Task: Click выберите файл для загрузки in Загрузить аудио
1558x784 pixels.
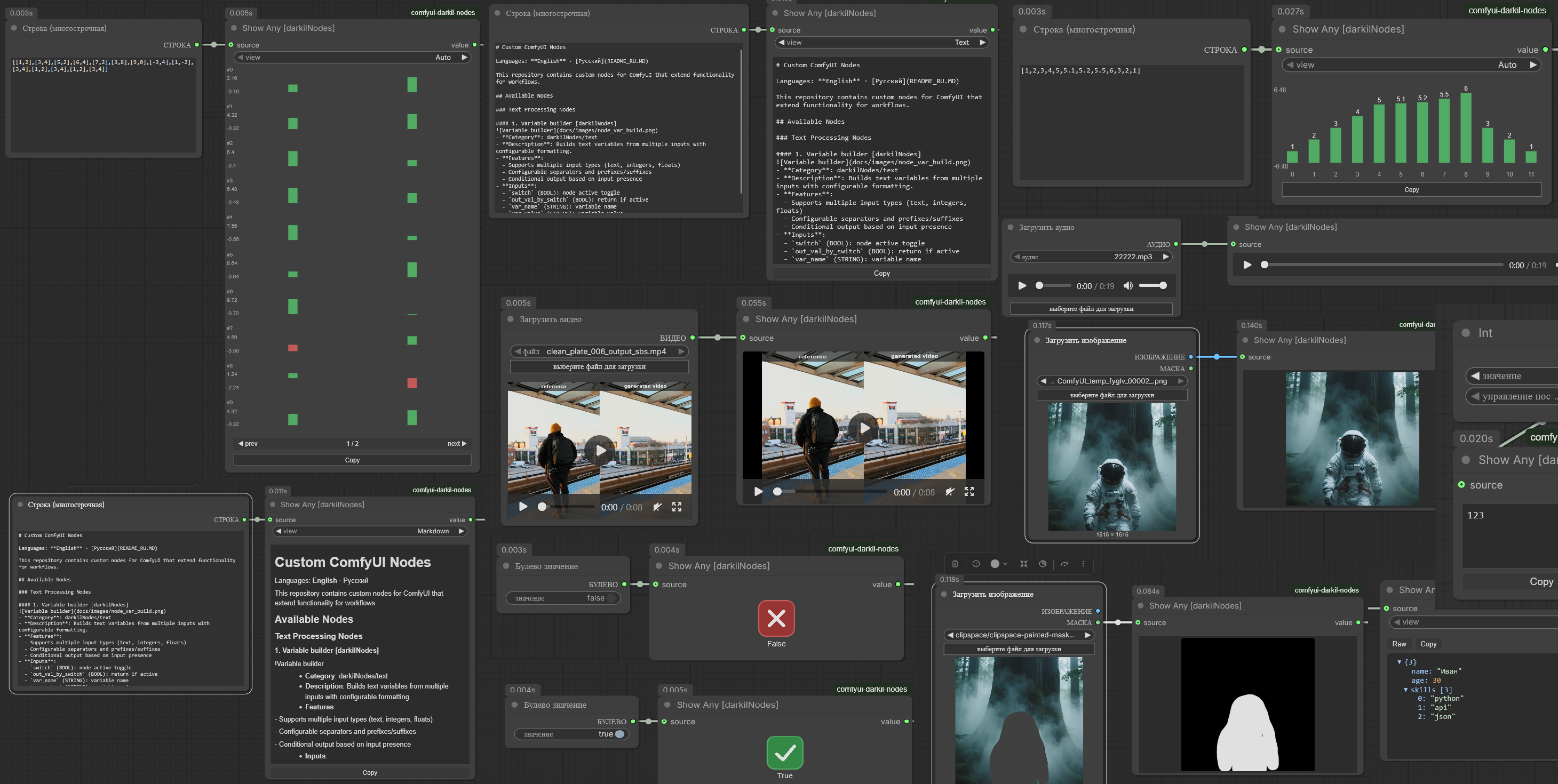Action: pos(1091,309)
